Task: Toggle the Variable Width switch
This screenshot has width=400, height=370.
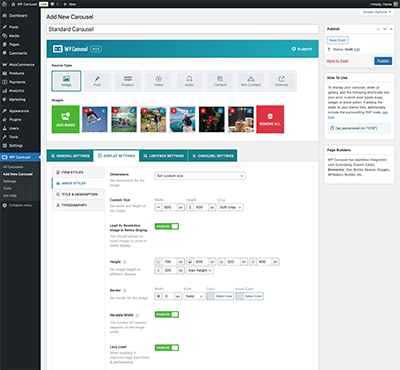Action: [x=167, y=314]
